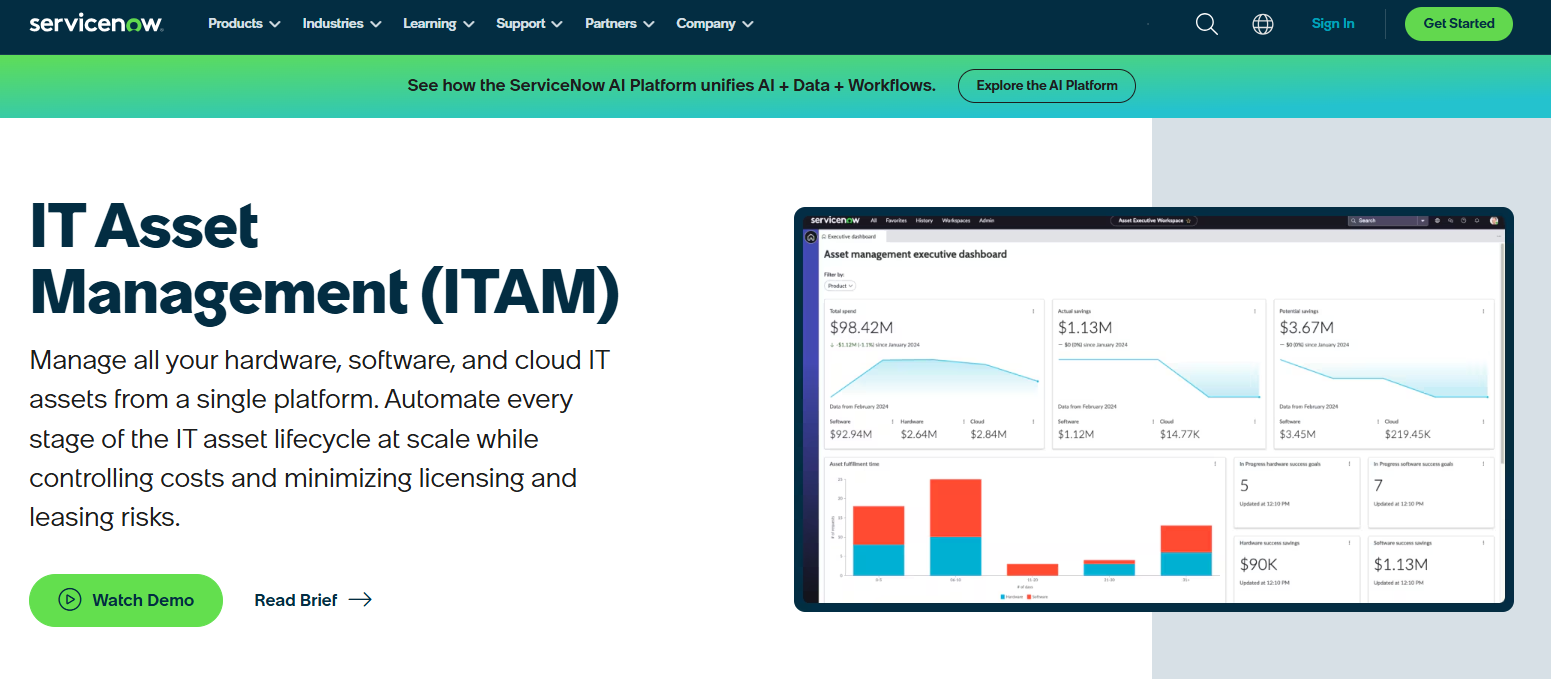Image resolution: width=1551 pixels, height=679 pixels.
Task: Click the dashboard Search field
Action: [x=1382, y=220]
